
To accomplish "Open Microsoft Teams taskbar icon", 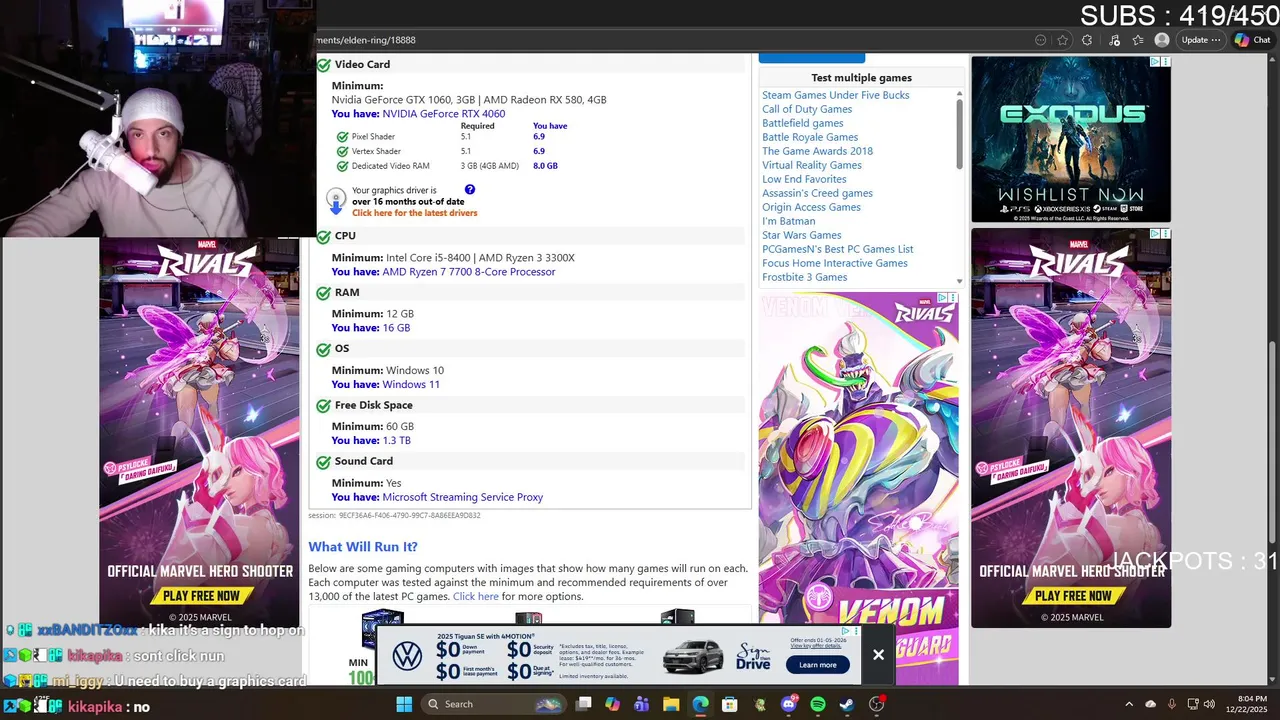I will click(642, 704).
